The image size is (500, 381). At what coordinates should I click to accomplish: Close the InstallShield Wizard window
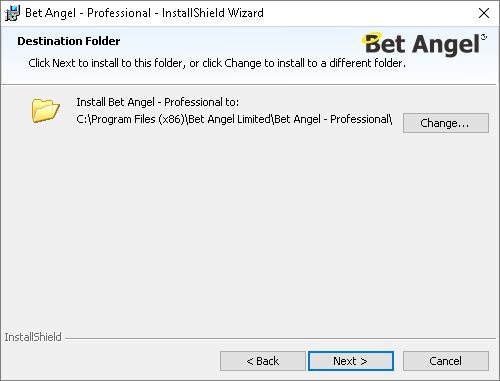(484, 13)
